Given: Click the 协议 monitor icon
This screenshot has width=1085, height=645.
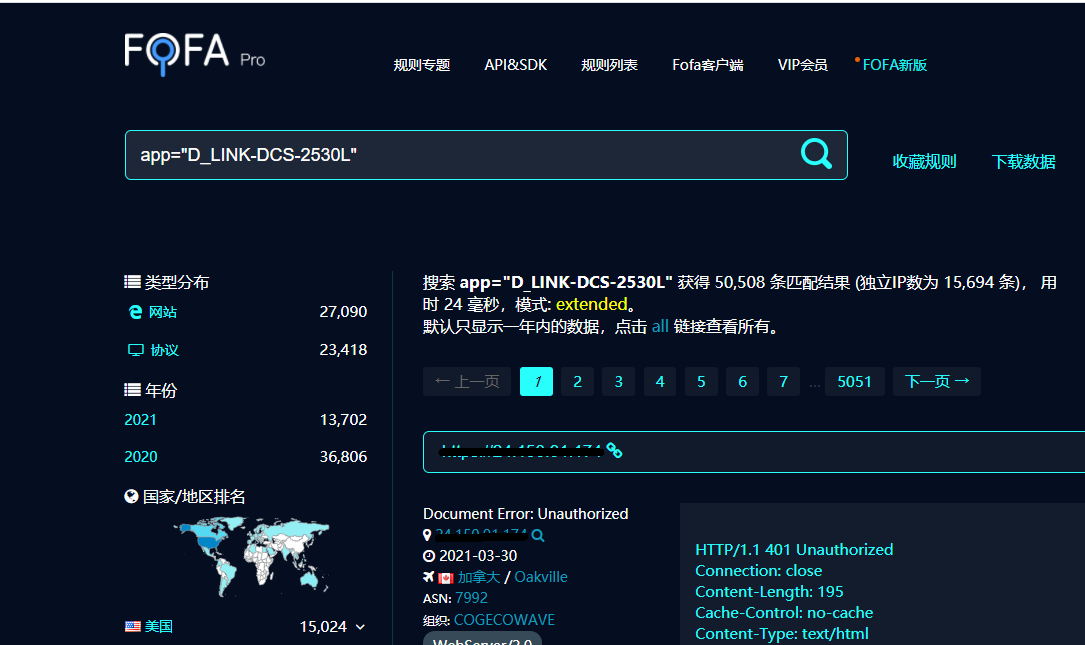Looking at the screenshot, I should point(136,350).
